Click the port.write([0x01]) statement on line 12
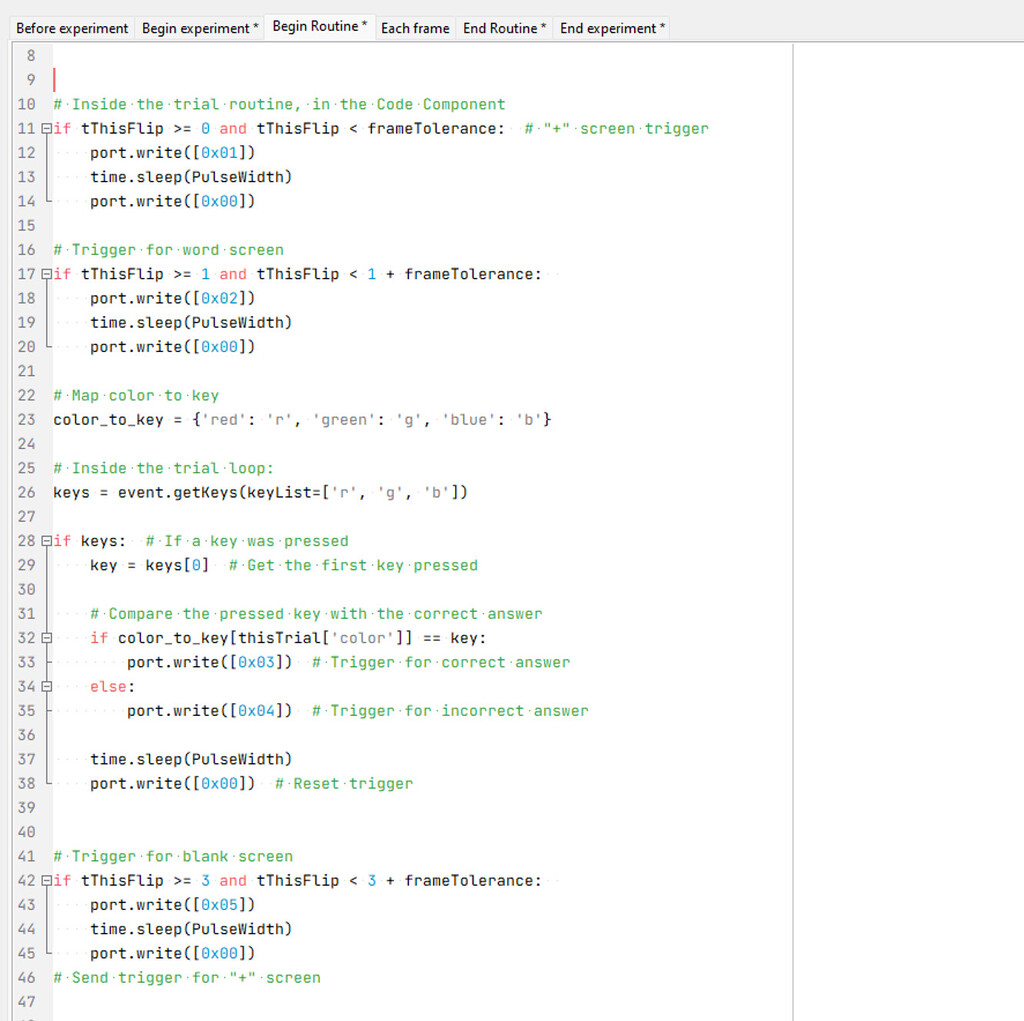 (x=170, y=152)
